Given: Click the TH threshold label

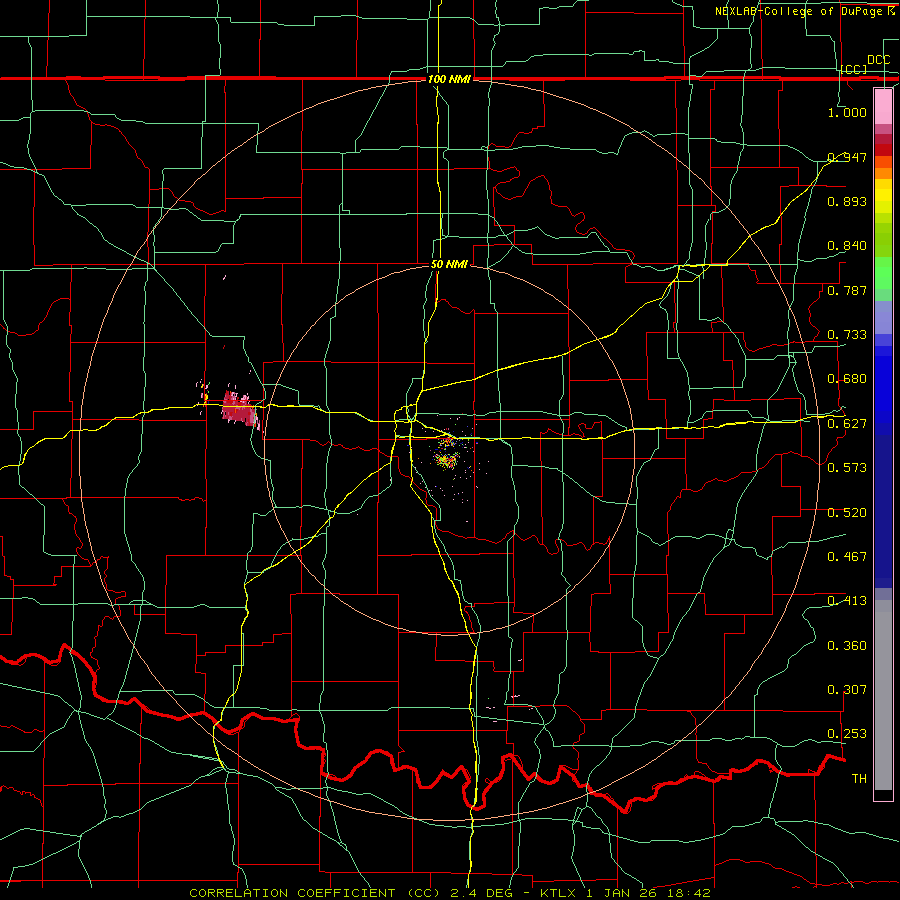Looking at the screenshot, I should point(859,779).
